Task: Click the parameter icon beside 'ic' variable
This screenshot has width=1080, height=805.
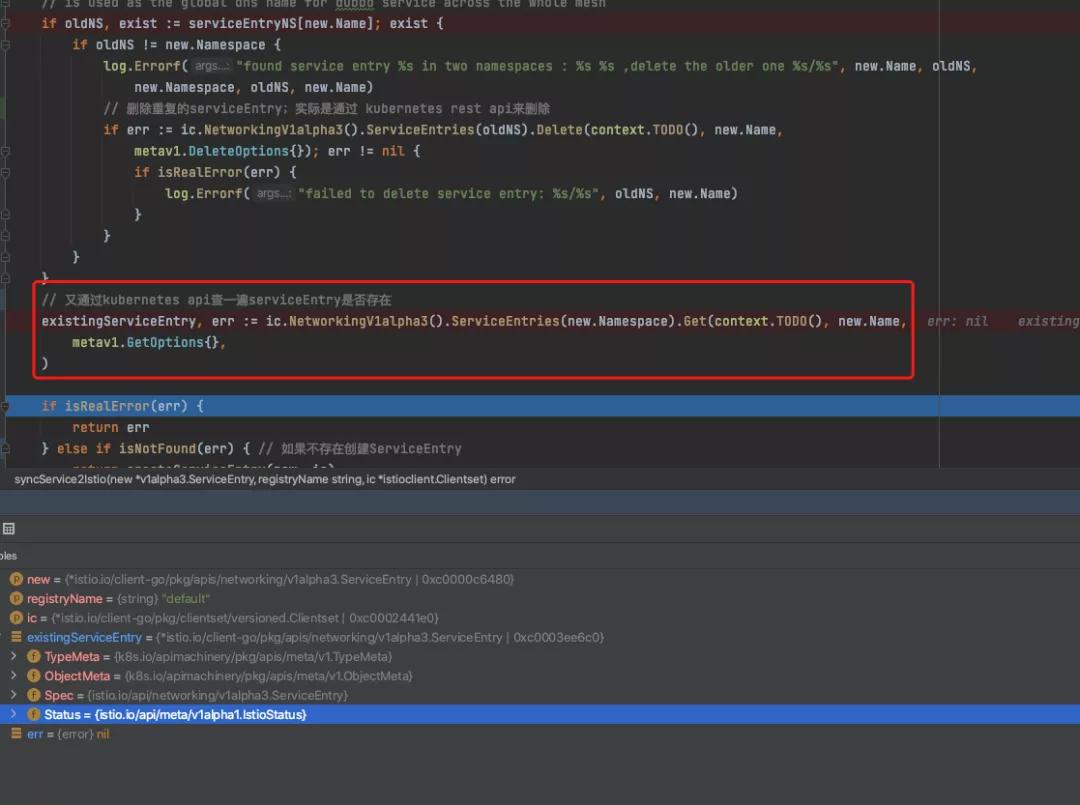Action: click(16, 618)
